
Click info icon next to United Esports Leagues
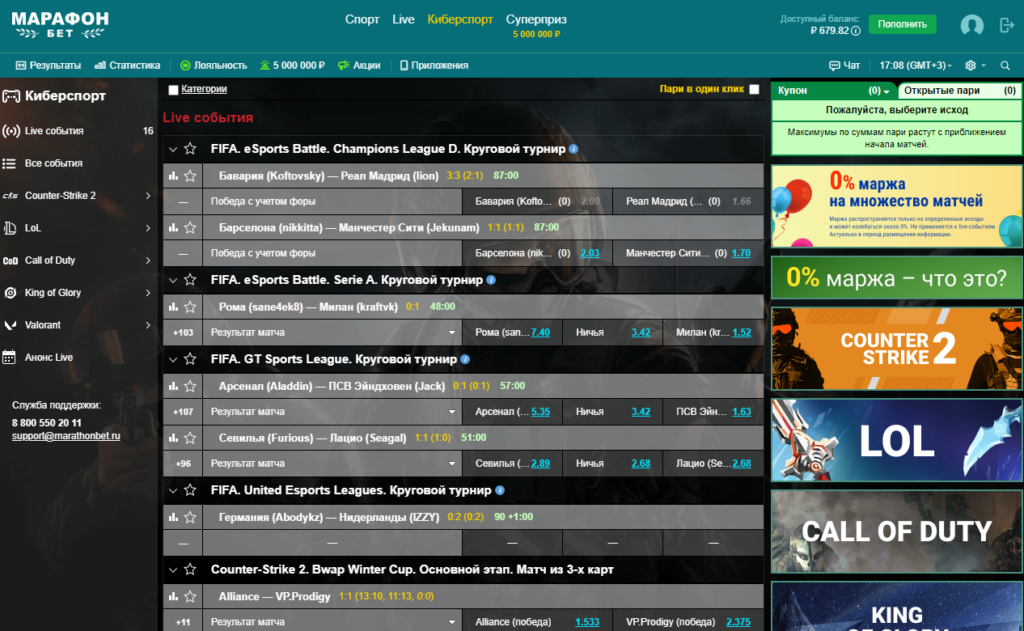pos(500,490)
